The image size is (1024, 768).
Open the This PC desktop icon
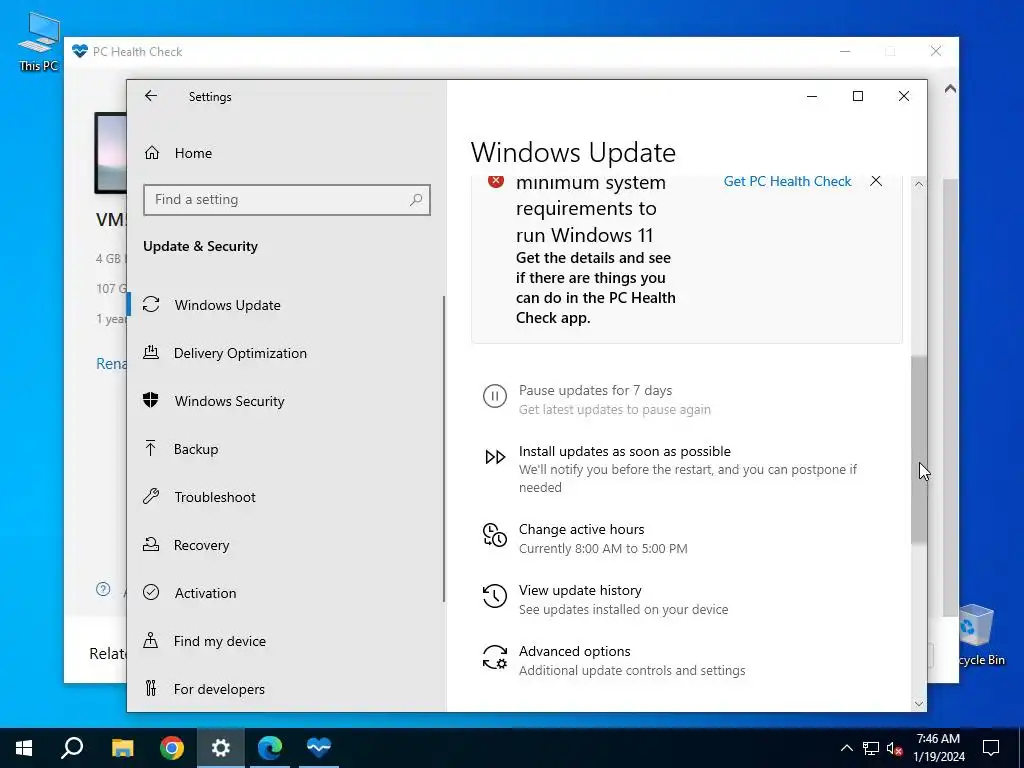39,41
